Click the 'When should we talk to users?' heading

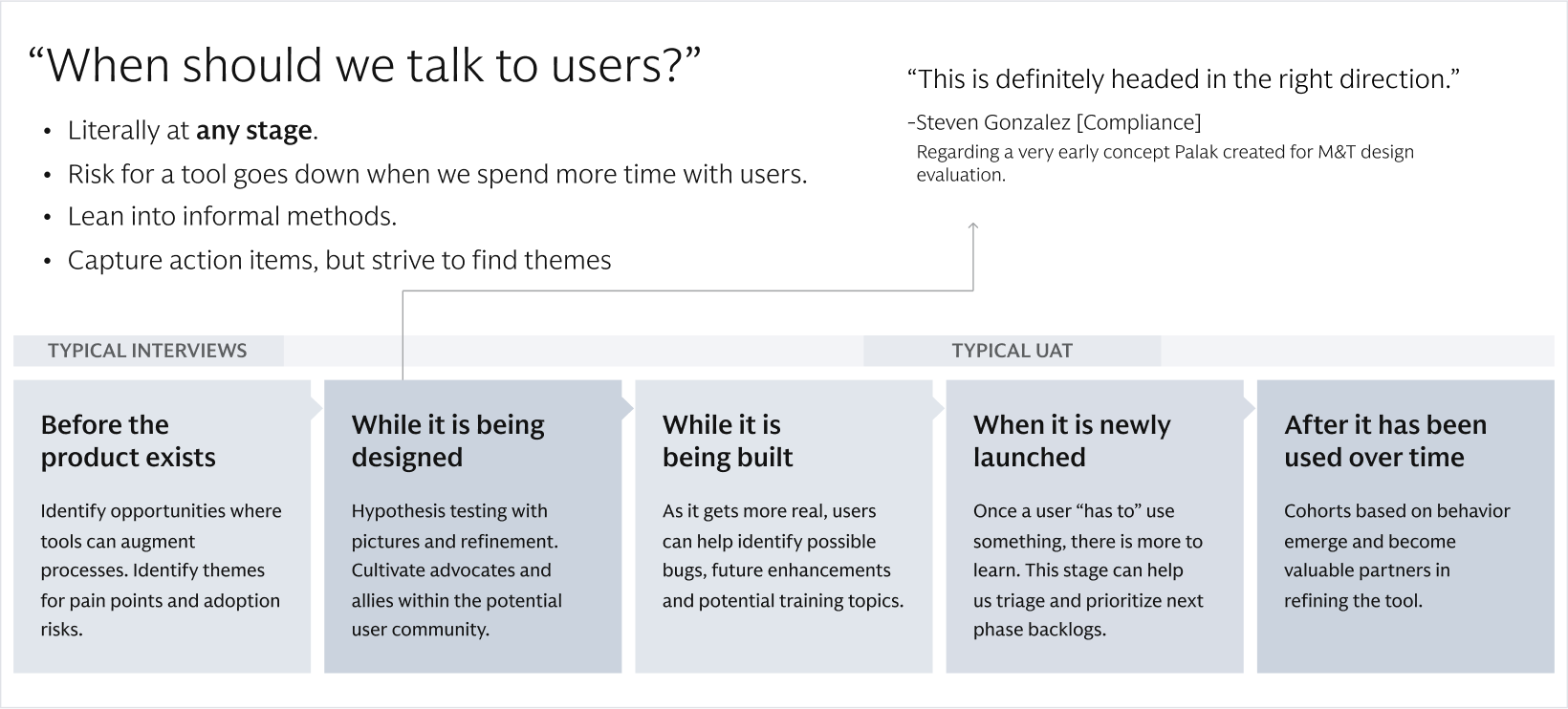point(364,65)
